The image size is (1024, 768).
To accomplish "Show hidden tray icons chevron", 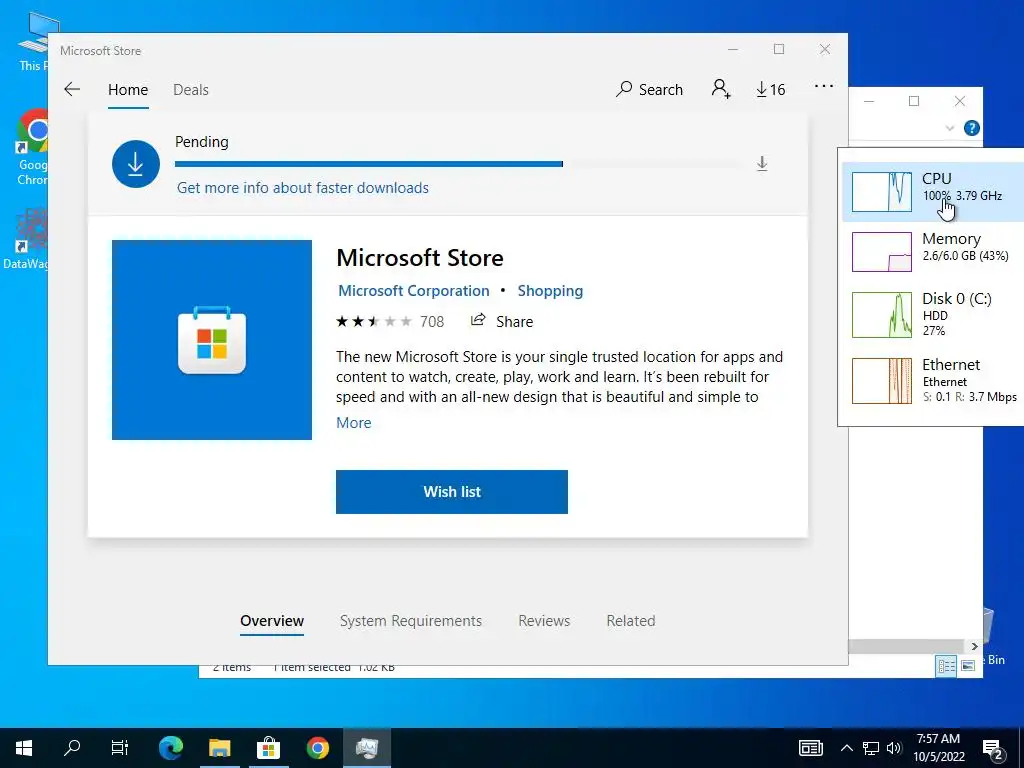I will point(846,748).
